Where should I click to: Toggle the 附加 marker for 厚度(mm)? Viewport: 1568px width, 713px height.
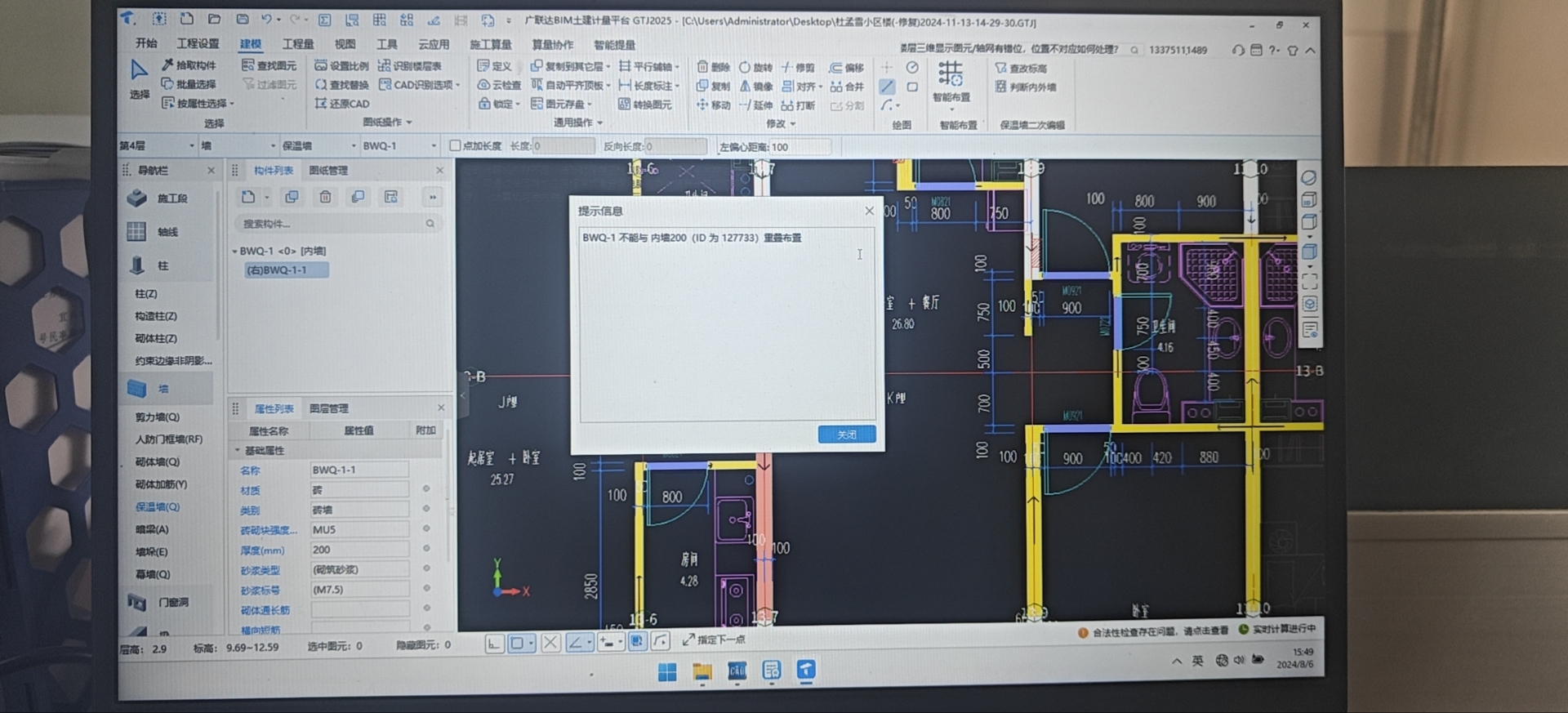point(426,549)
